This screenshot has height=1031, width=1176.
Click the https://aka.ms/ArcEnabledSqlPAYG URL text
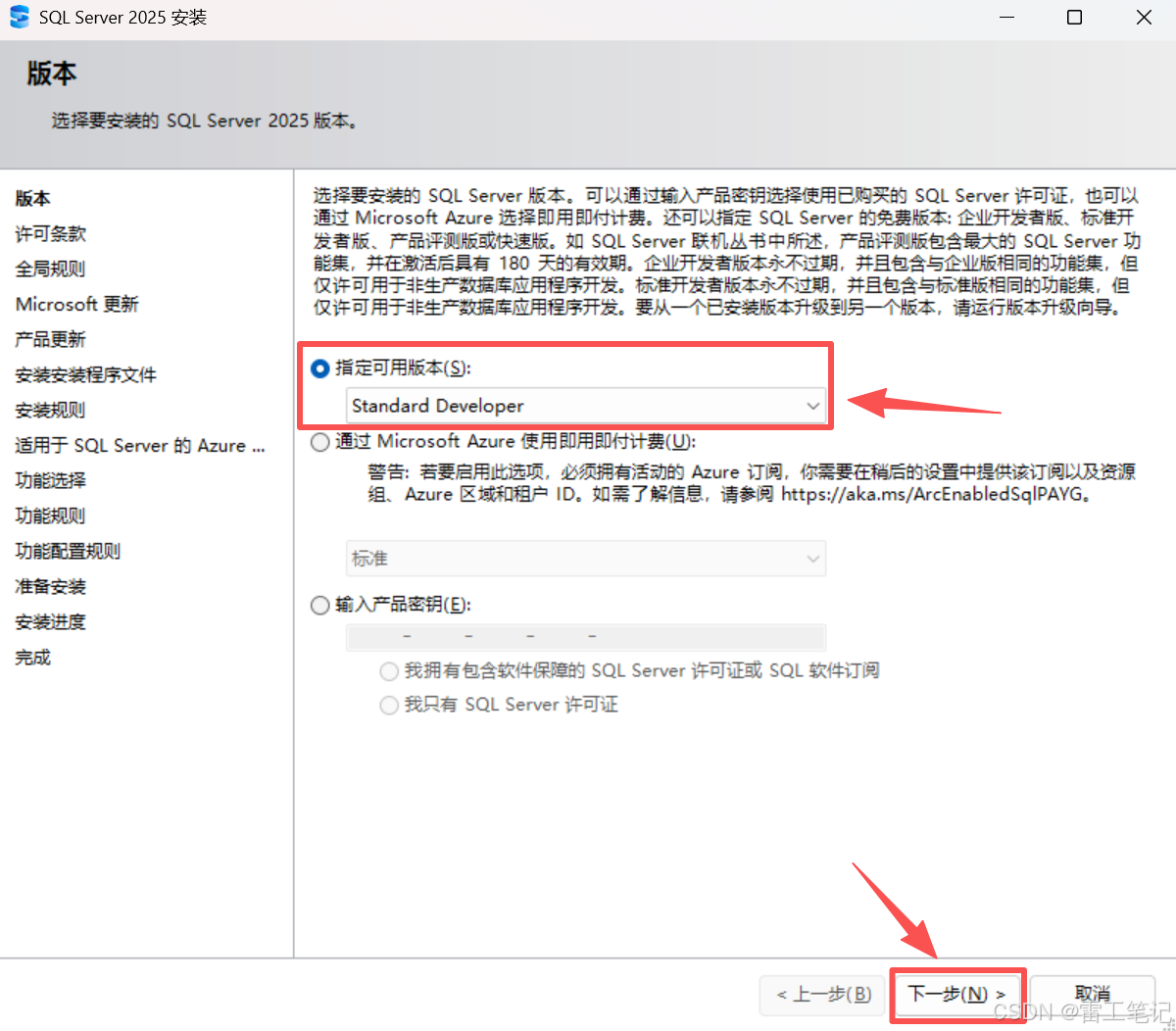932,495
